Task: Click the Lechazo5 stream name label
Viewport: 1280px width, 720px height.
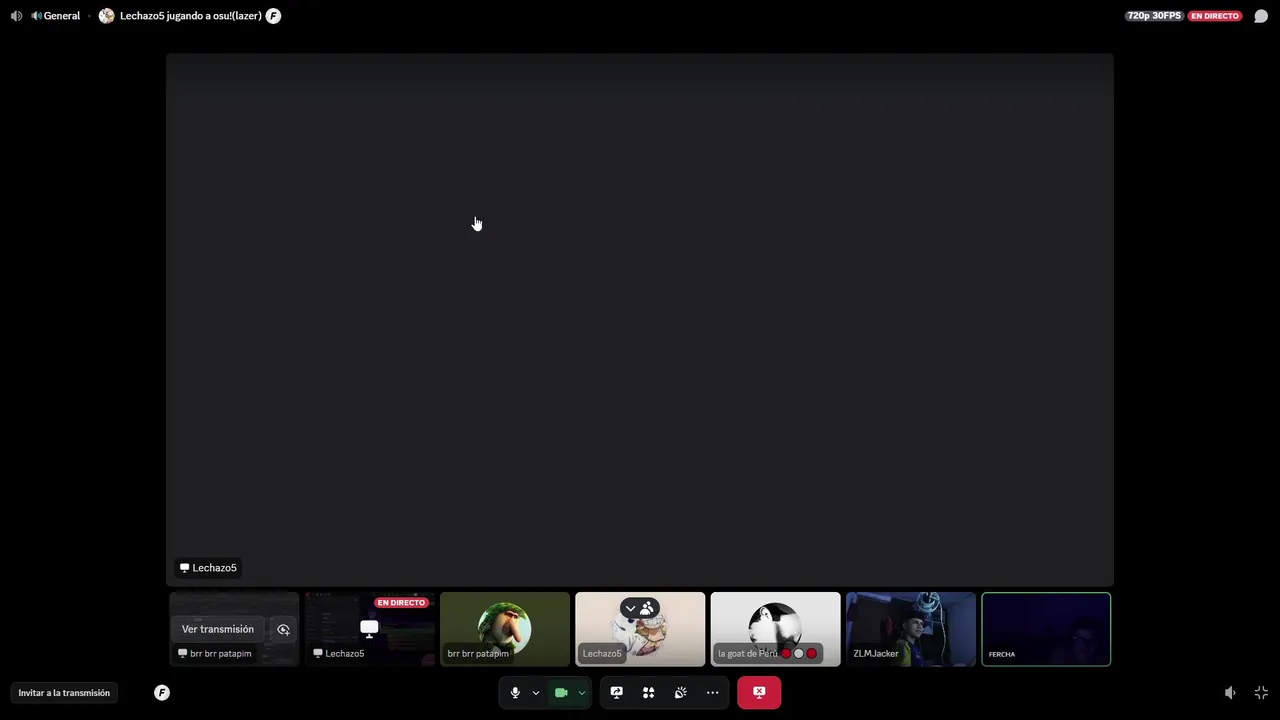Action: pos(208,568)
